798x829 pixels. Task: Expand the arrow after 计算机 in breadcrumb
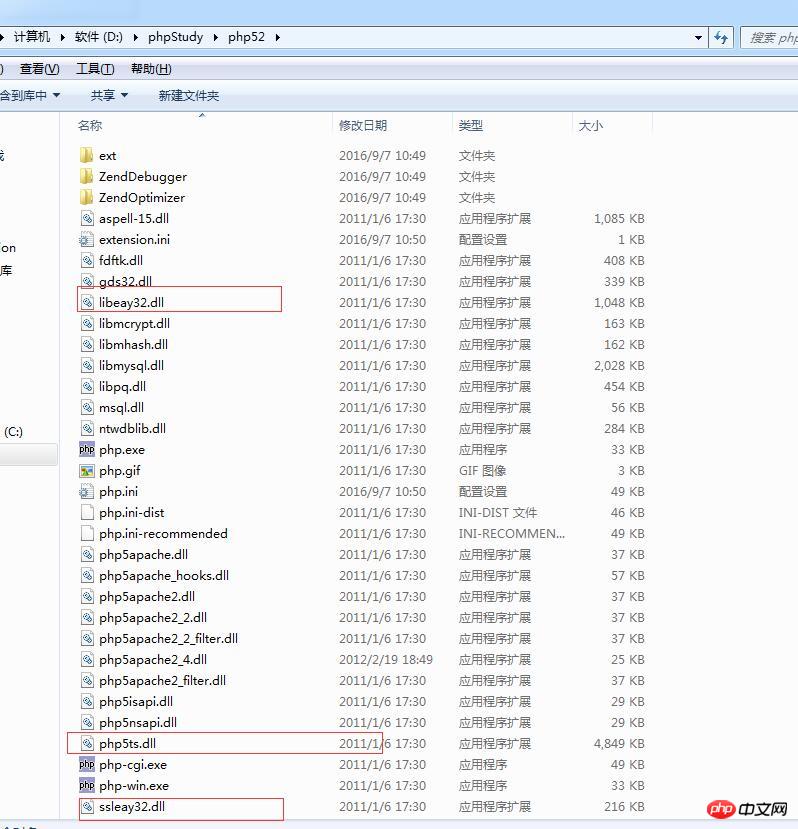(x=63, y=37)
